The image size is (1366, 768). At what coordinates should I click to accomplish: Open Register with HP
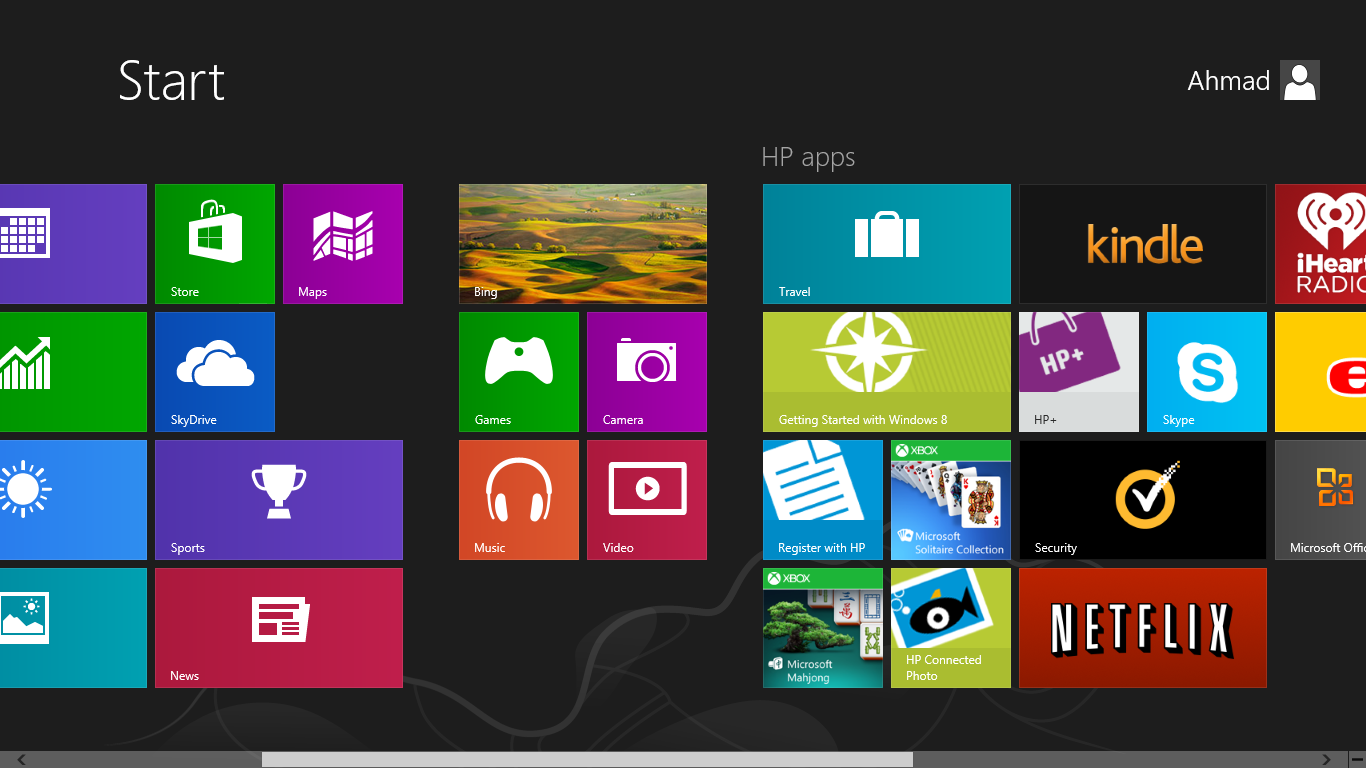tap(822, 499)
